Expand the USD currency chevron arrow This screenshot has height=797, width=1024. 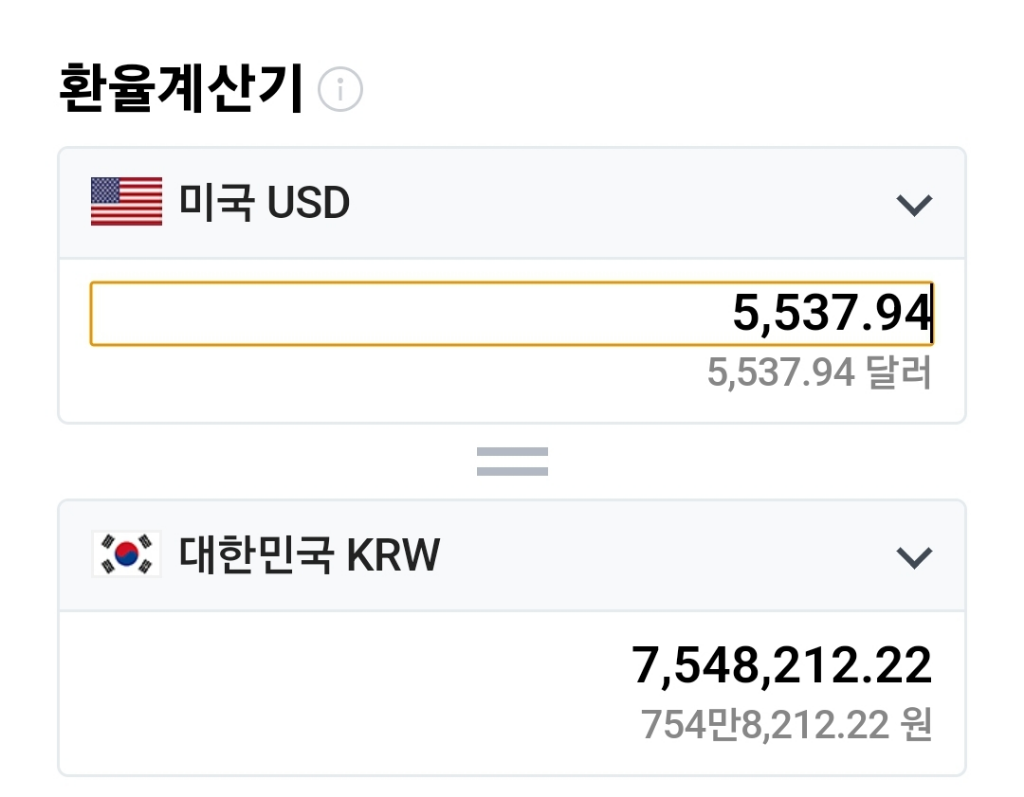point(914,205)
